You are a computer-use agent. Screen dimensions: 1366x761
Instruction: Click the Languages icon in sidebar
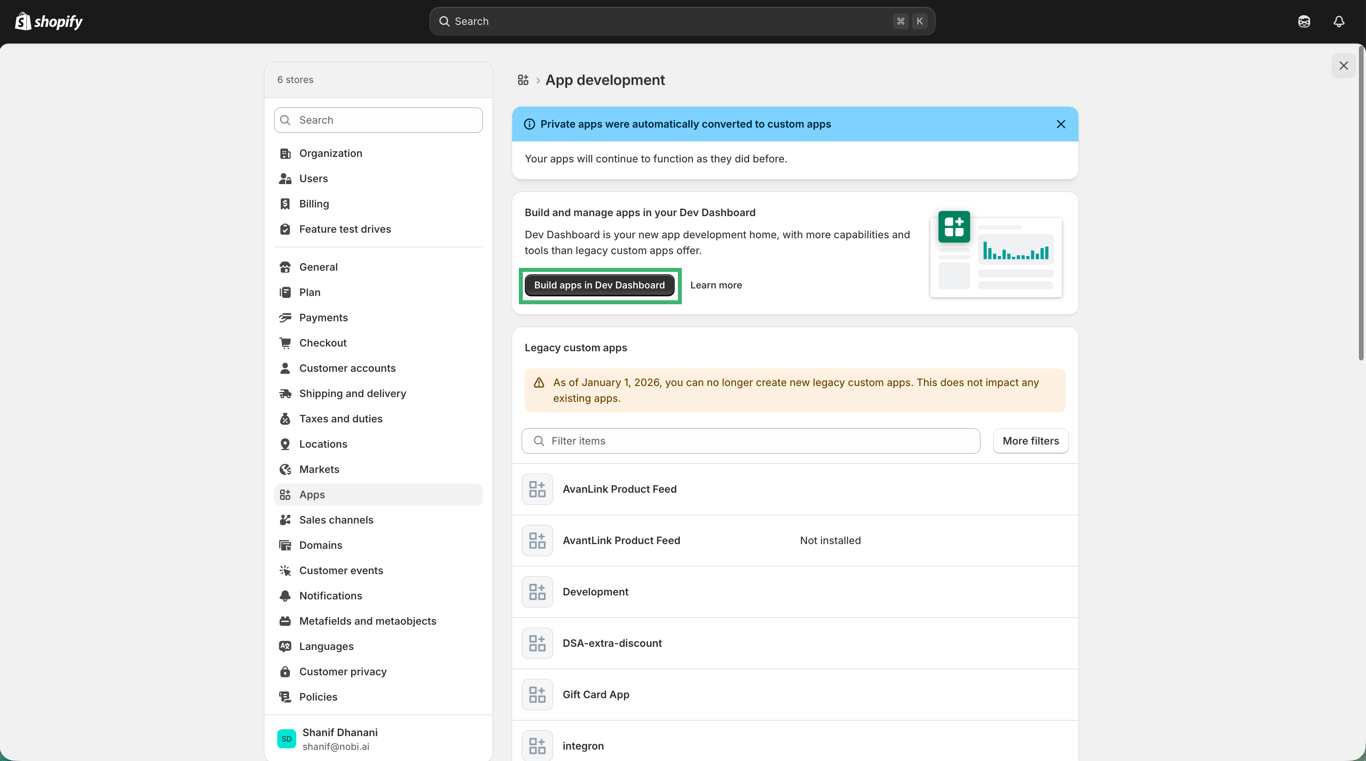click(x=285, y=647)
